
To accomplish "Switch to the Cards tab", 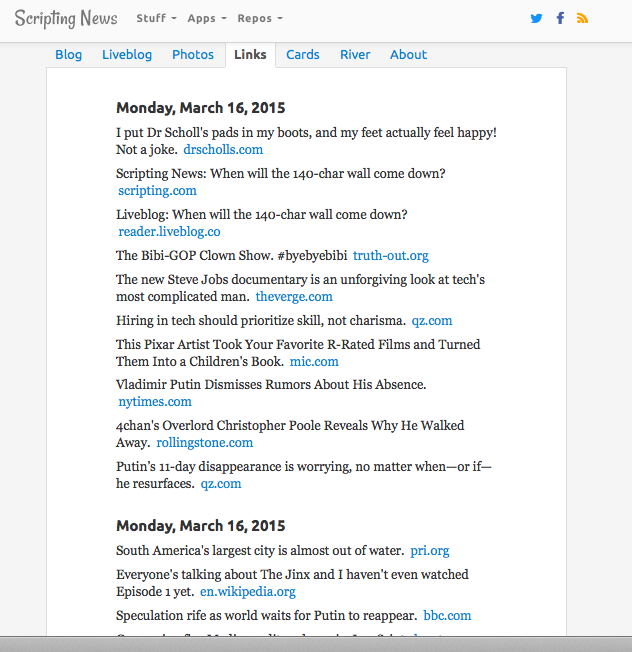I will (x=303, y=54).
